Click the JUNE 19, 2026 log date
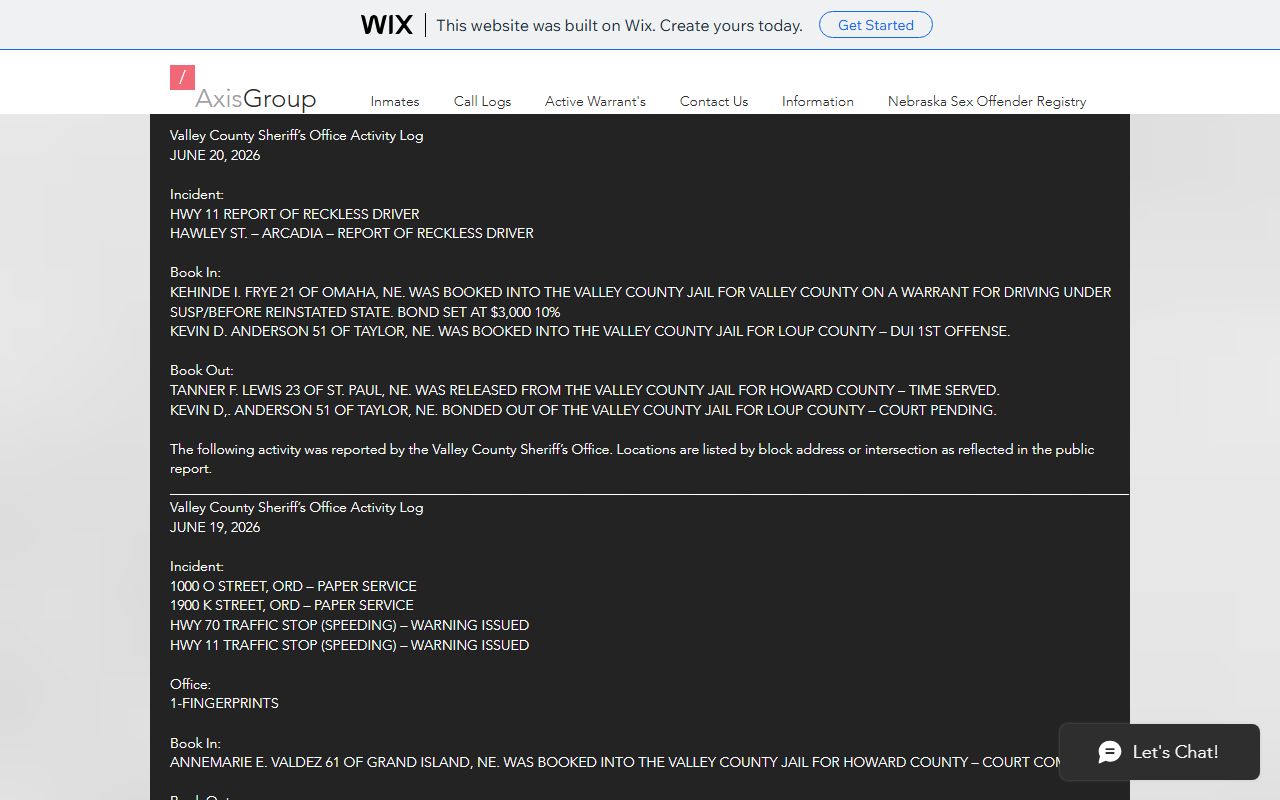 tap(215, 527)
